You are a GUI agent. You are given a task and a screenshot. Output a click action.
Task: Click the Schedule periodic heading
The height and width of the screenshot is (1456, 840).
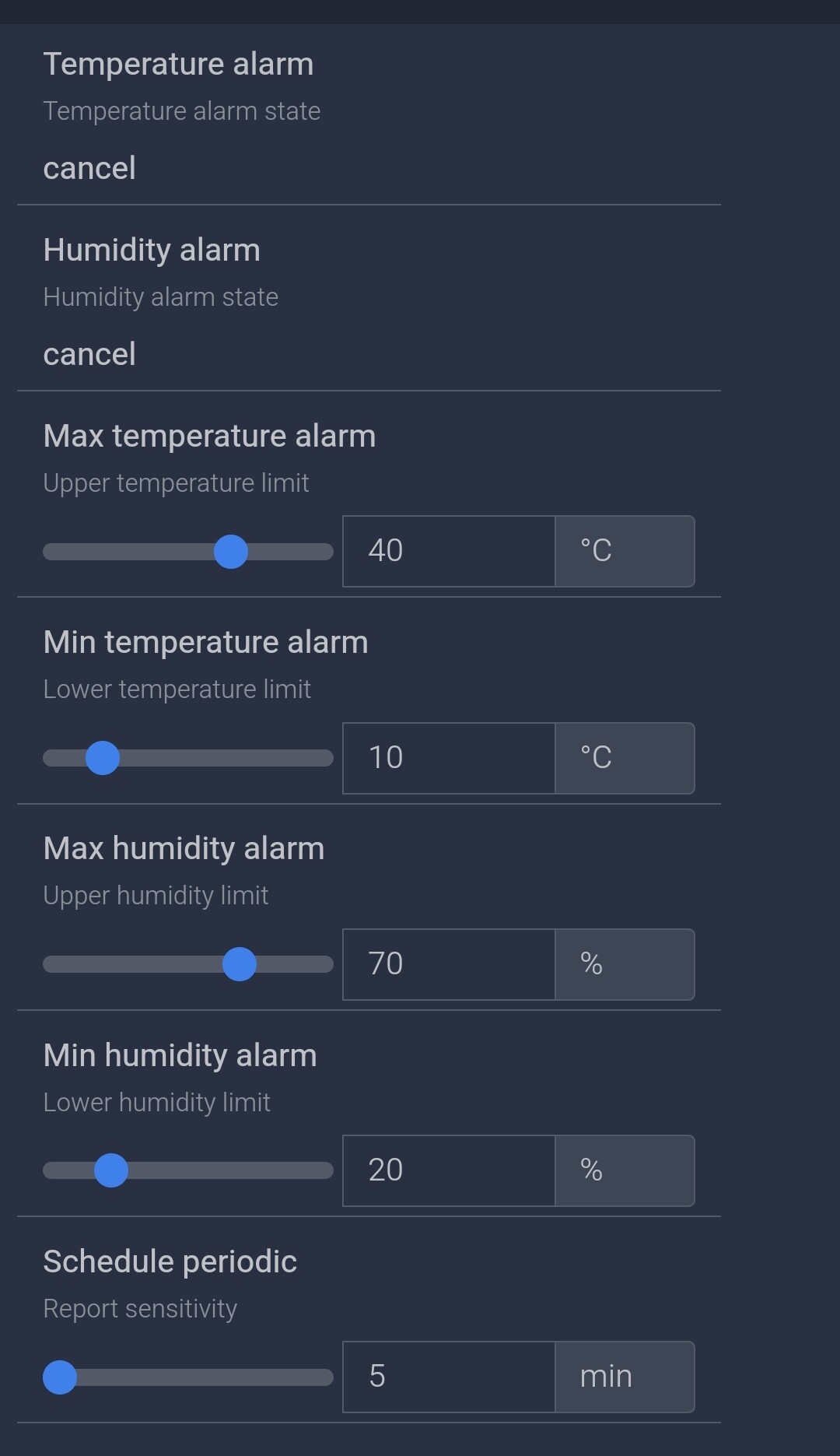[170, 1261]
